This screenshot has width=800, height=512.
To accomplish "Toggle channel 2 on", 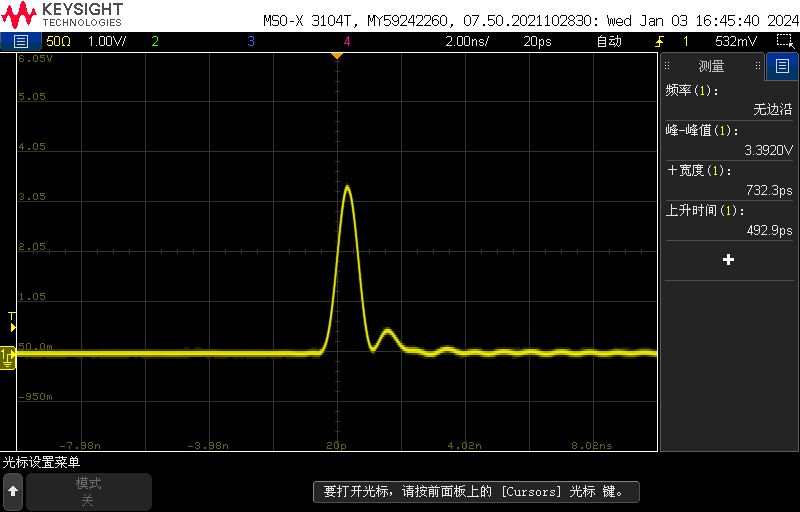I will (x=154, y=41).
